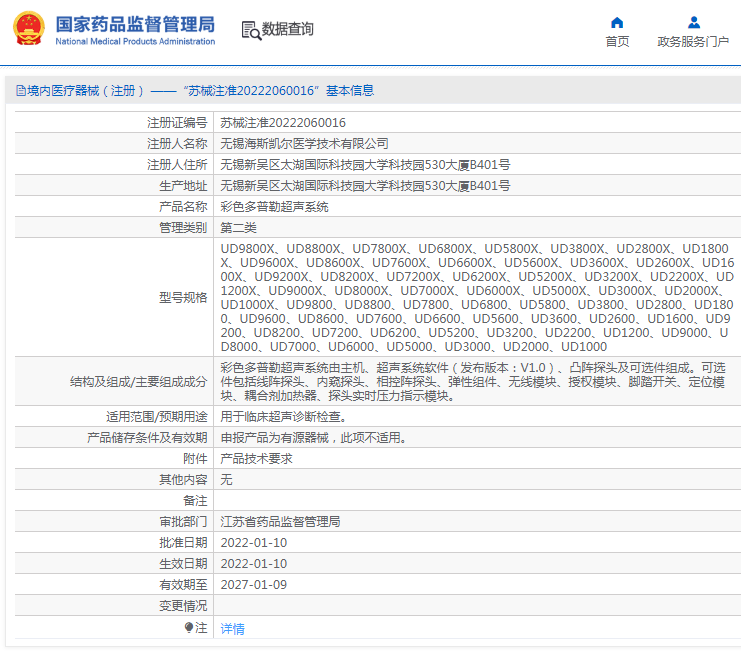The image size is (741, 652).
Task: Click the 变更情况 row label
Action: pyautogui.click(x=183, y=606)
